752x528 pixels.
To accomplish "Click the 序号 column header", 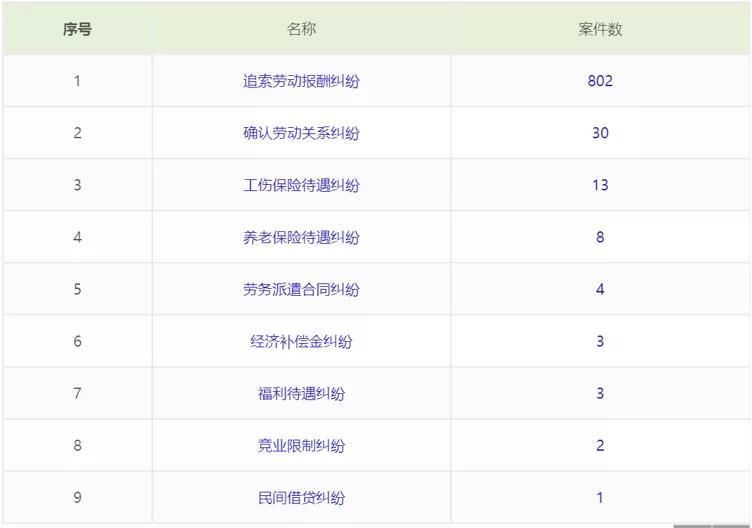I will point(77,29).
